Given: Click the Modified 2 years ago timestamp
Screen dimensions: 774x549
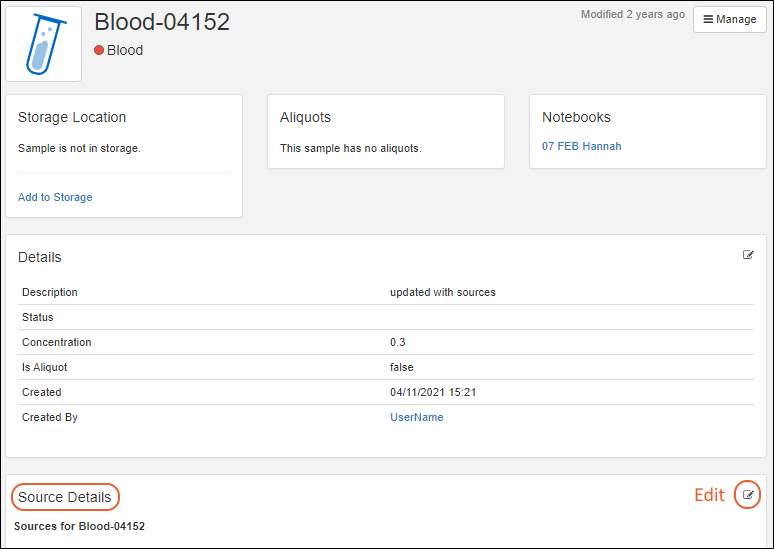Looking at the screenshot, I should (x=633, y=15).
